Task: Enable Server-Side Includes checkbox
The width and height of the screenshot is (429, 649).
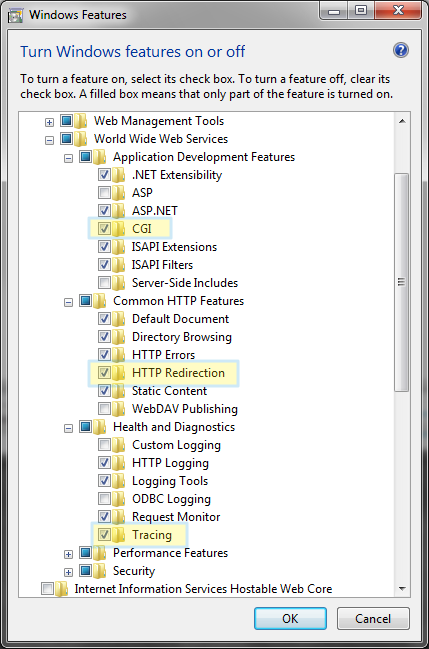Action: click(x=104, y=283)
